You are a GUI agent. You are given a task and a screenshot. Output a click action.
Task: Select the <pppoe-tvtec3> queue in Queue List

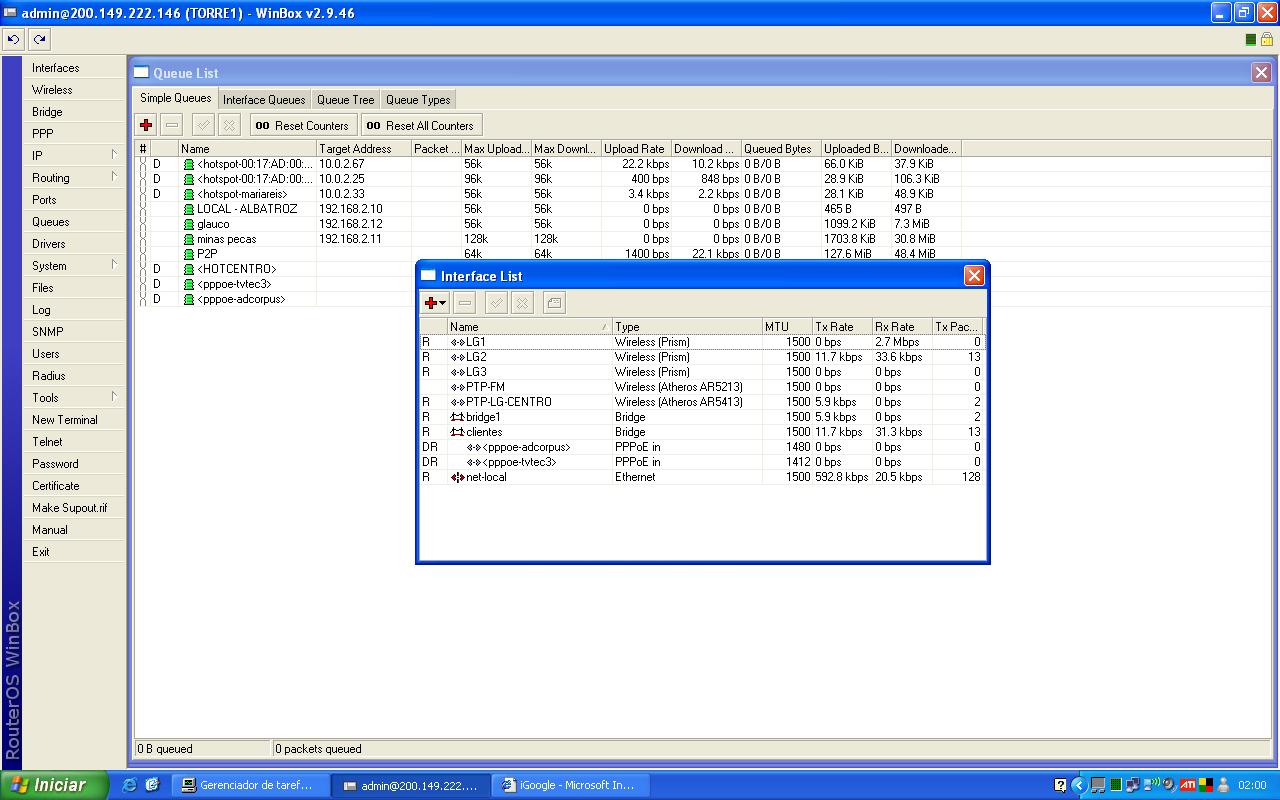[x=276, y=284]
